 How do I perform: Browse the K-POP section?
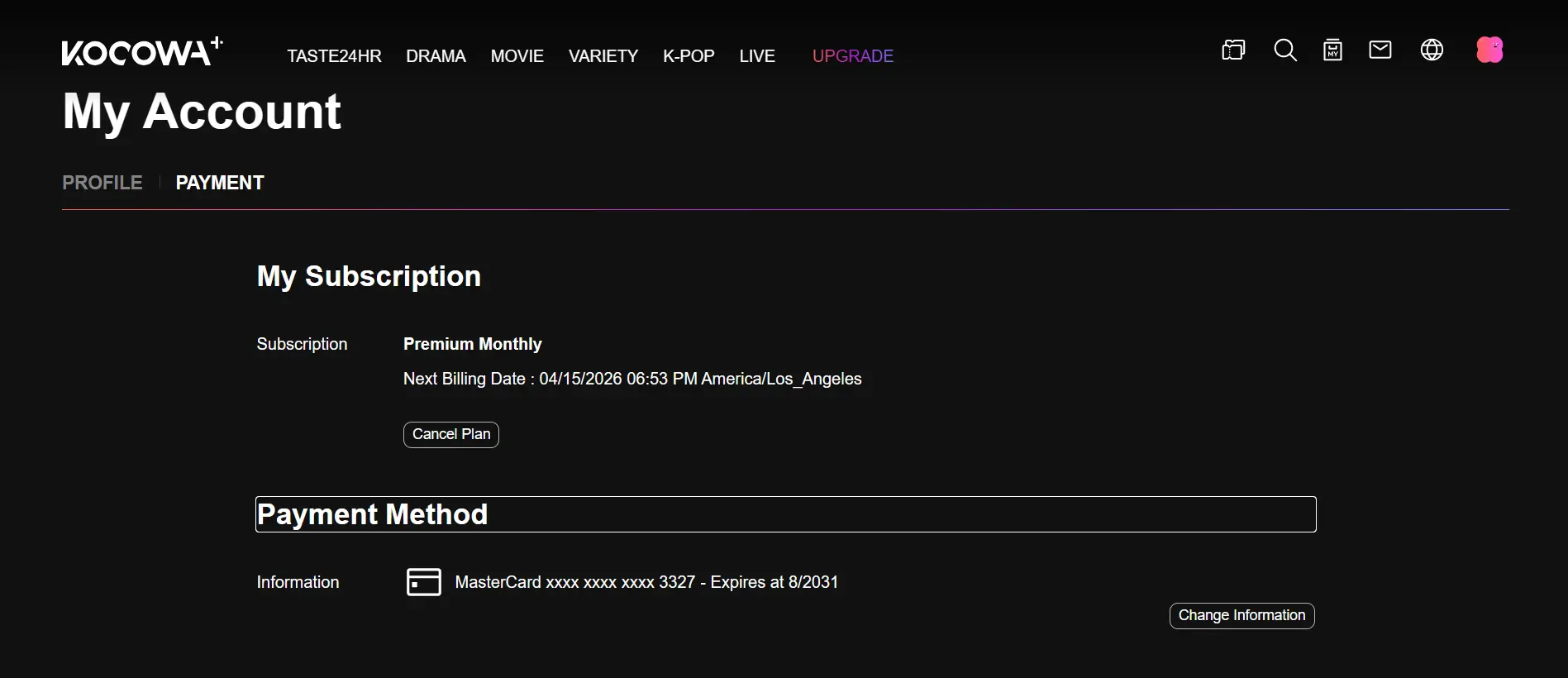(x=689, y=56)
